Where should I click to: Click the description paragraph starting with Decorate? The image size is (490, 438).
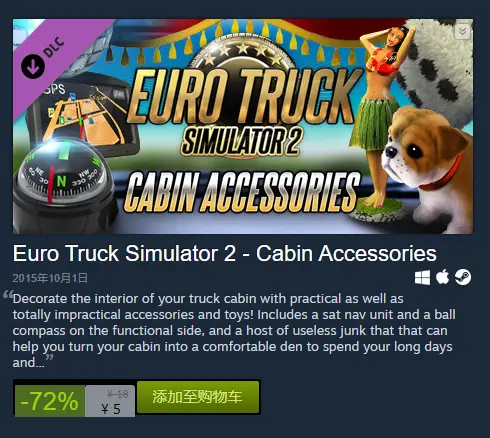[x=234, y=331]
